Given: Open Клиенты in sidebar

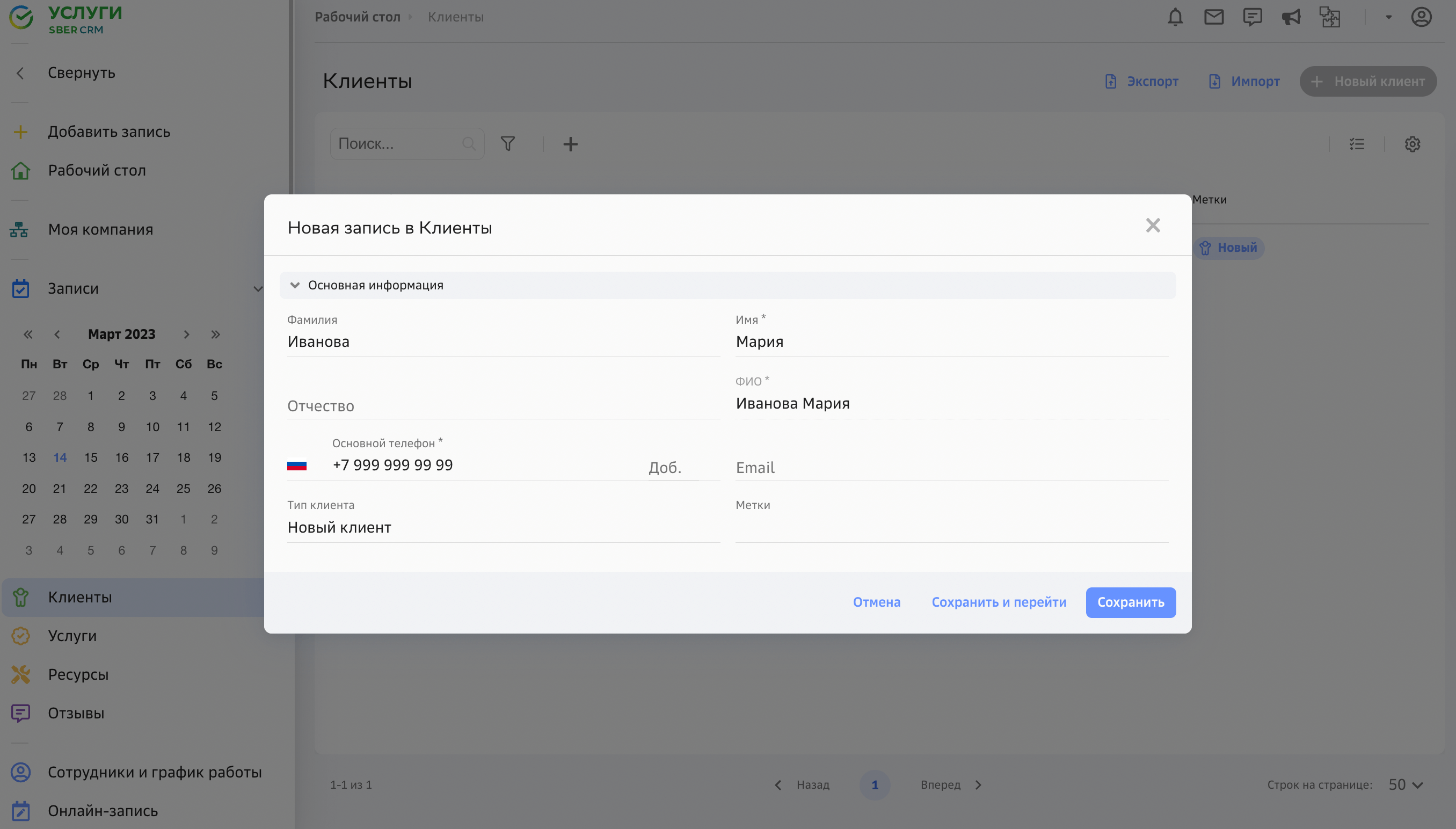Looking at the screenshot, I should click(79, 597).
